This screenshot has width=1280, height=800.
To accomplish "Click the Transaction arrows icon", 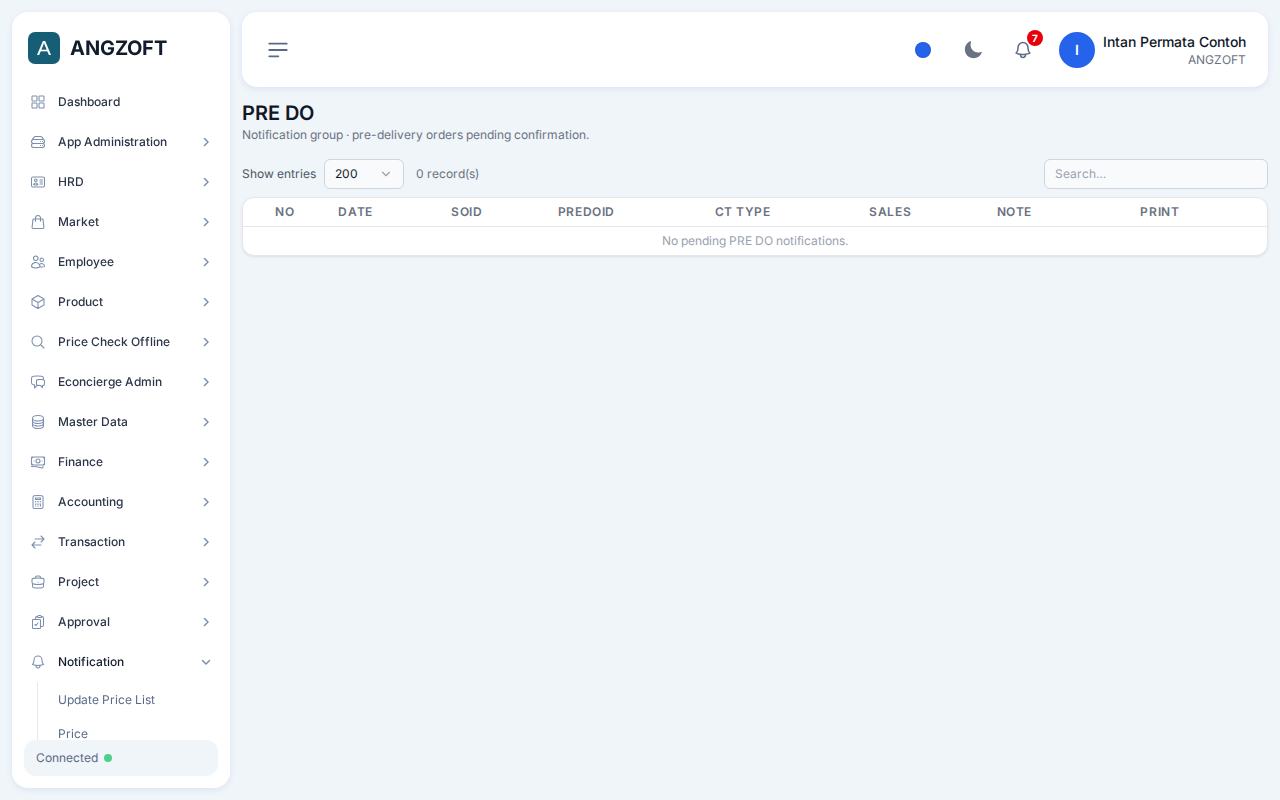I will click(x=38, y=542).
